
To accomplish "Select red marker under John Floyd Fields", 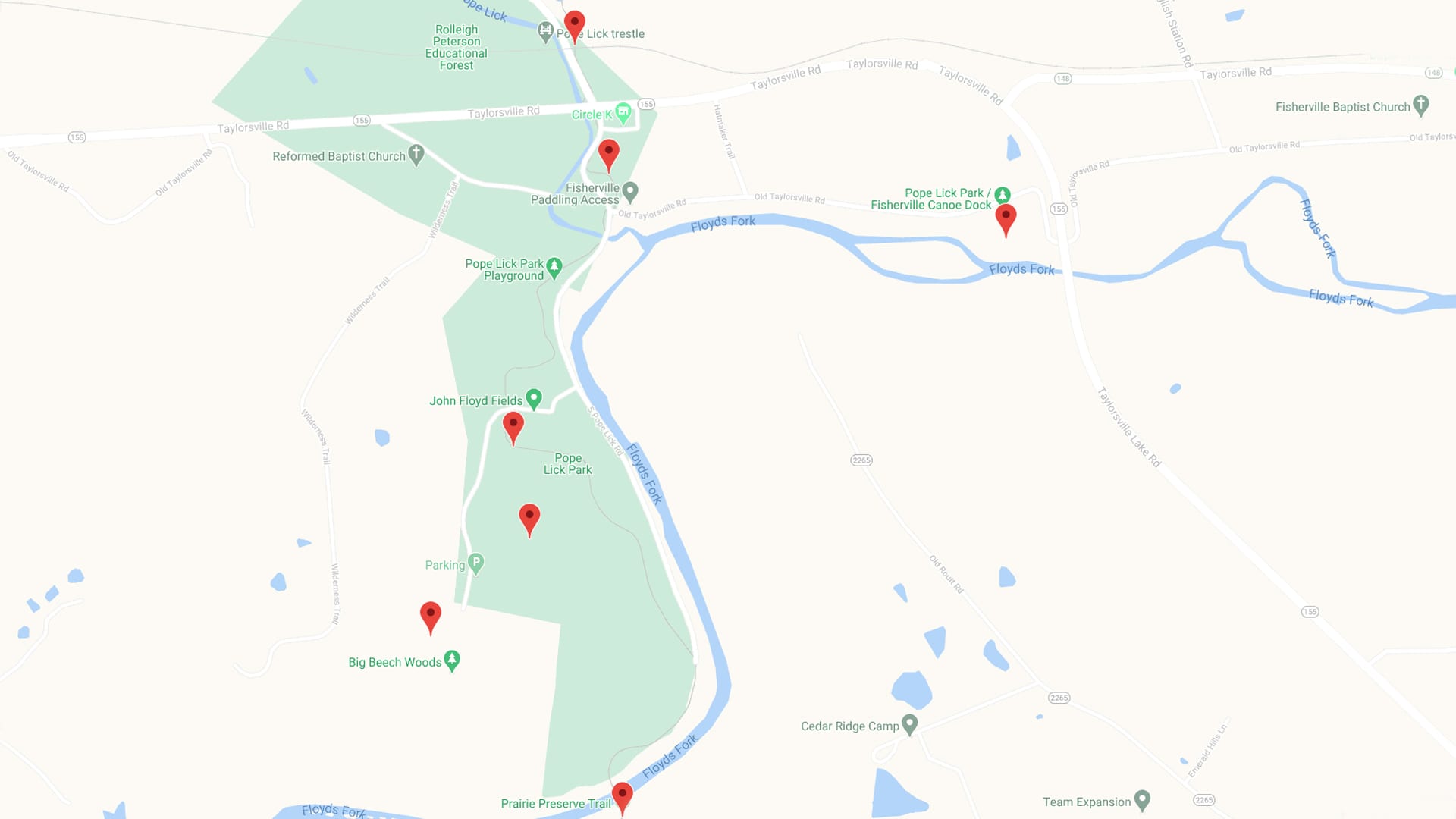I will (513, 428).
